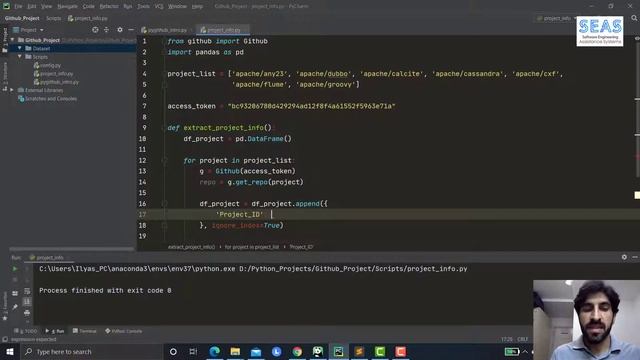
Task: Open Microsoft Edge from taskbar
Action: pos(215,352)
